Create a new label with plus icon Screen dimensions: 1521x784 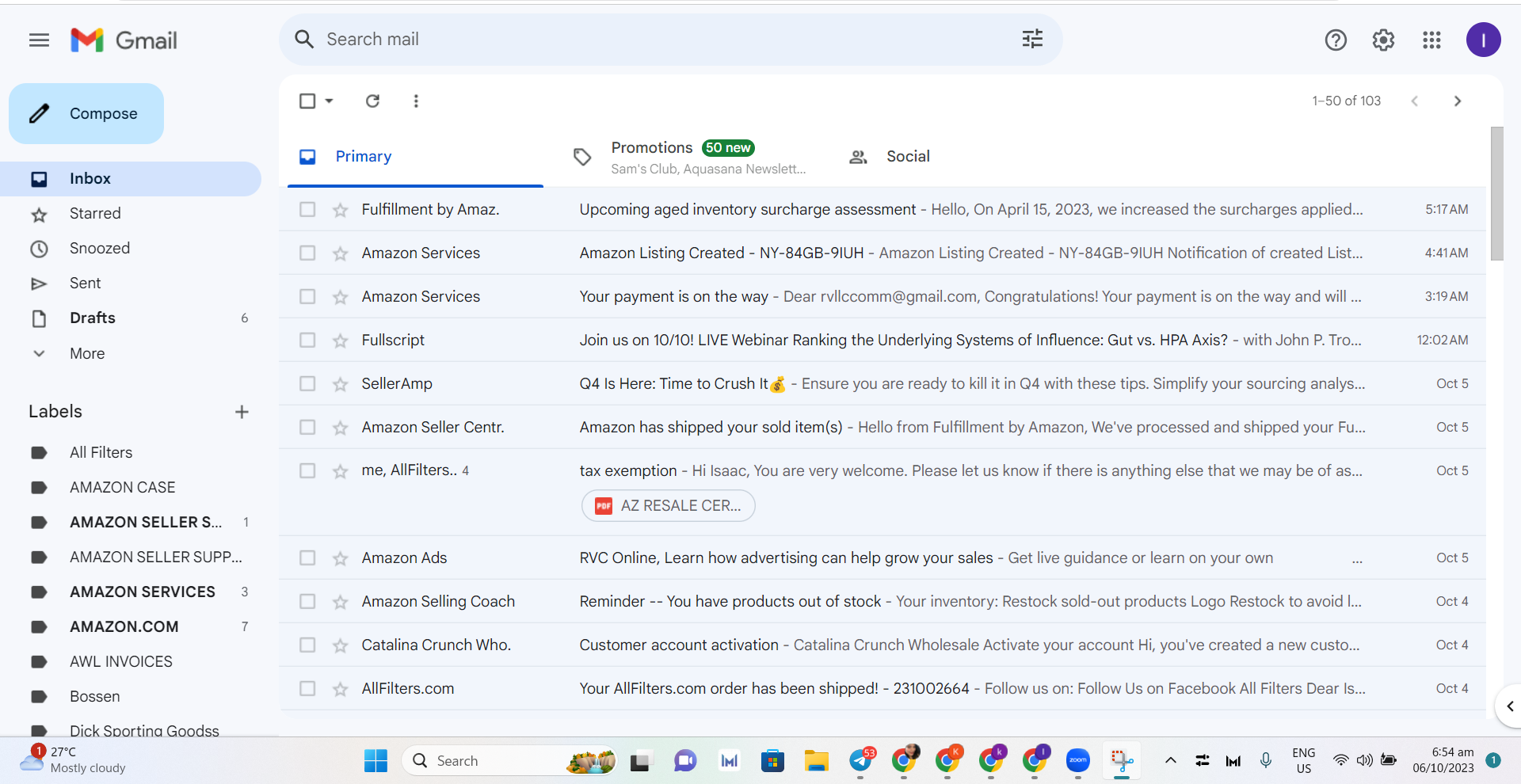(x=242, y=412)
